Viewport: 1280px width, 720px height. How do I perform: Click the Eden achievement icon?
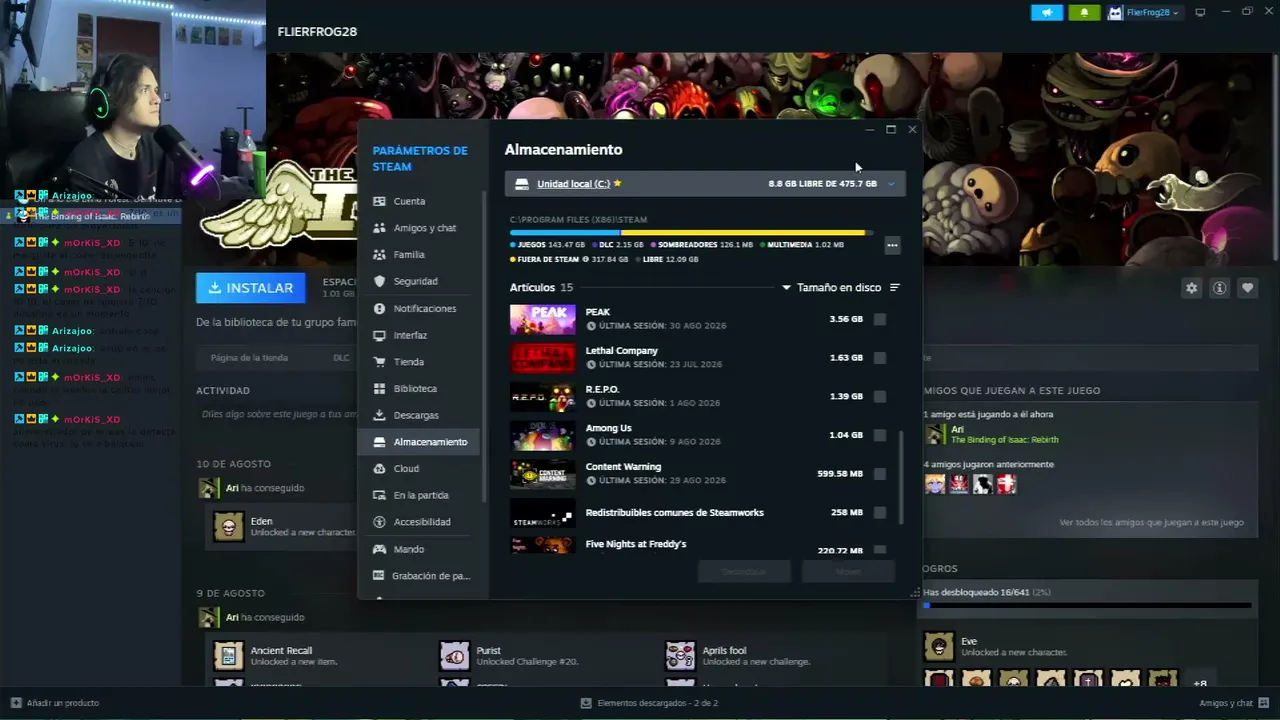point(229,527)
